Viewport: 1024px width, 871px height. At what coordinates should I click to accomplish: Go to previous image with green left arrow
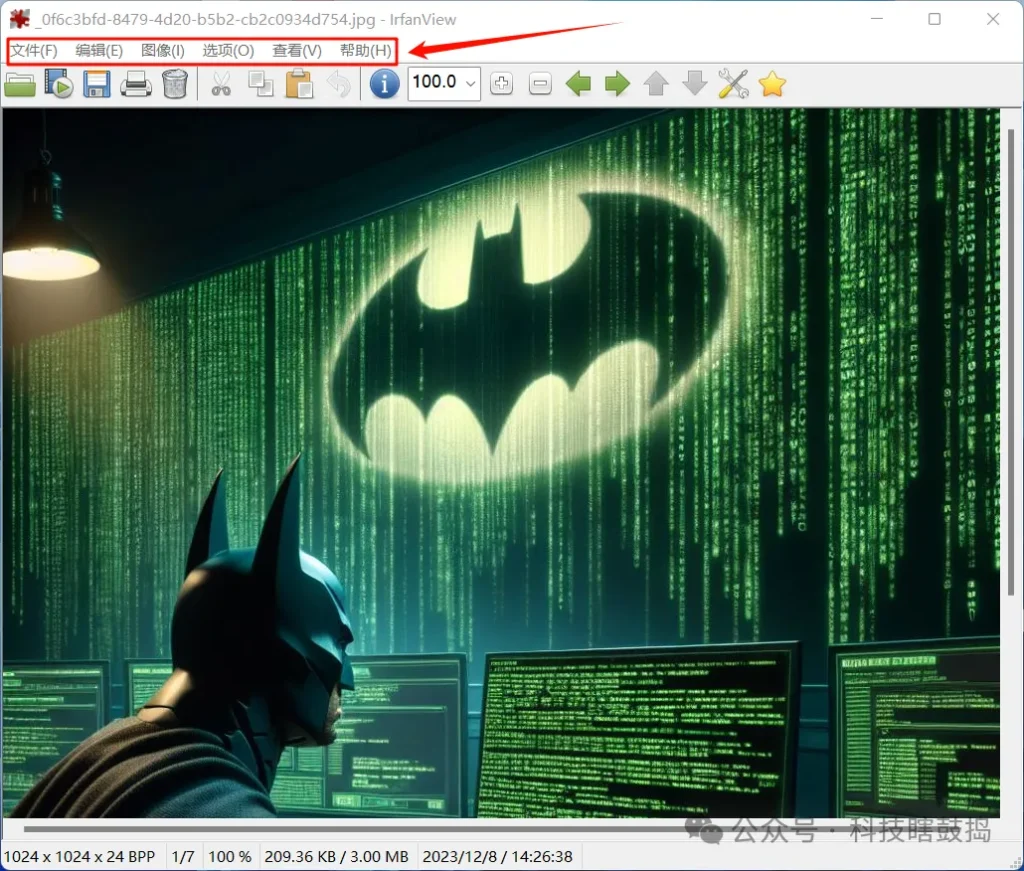tap(579, 84)
